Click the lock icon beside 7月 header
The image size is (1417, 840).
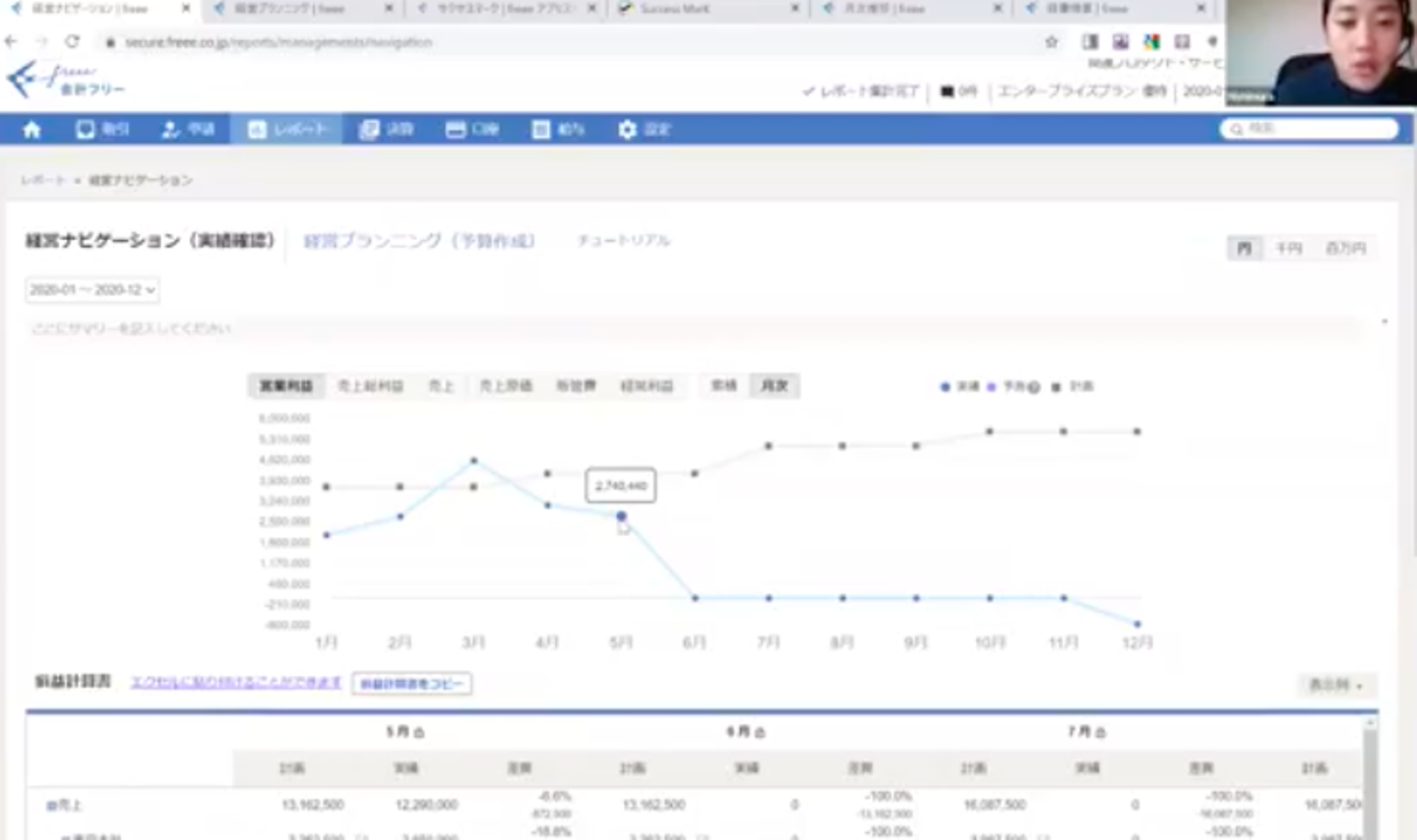[1100, 733]
